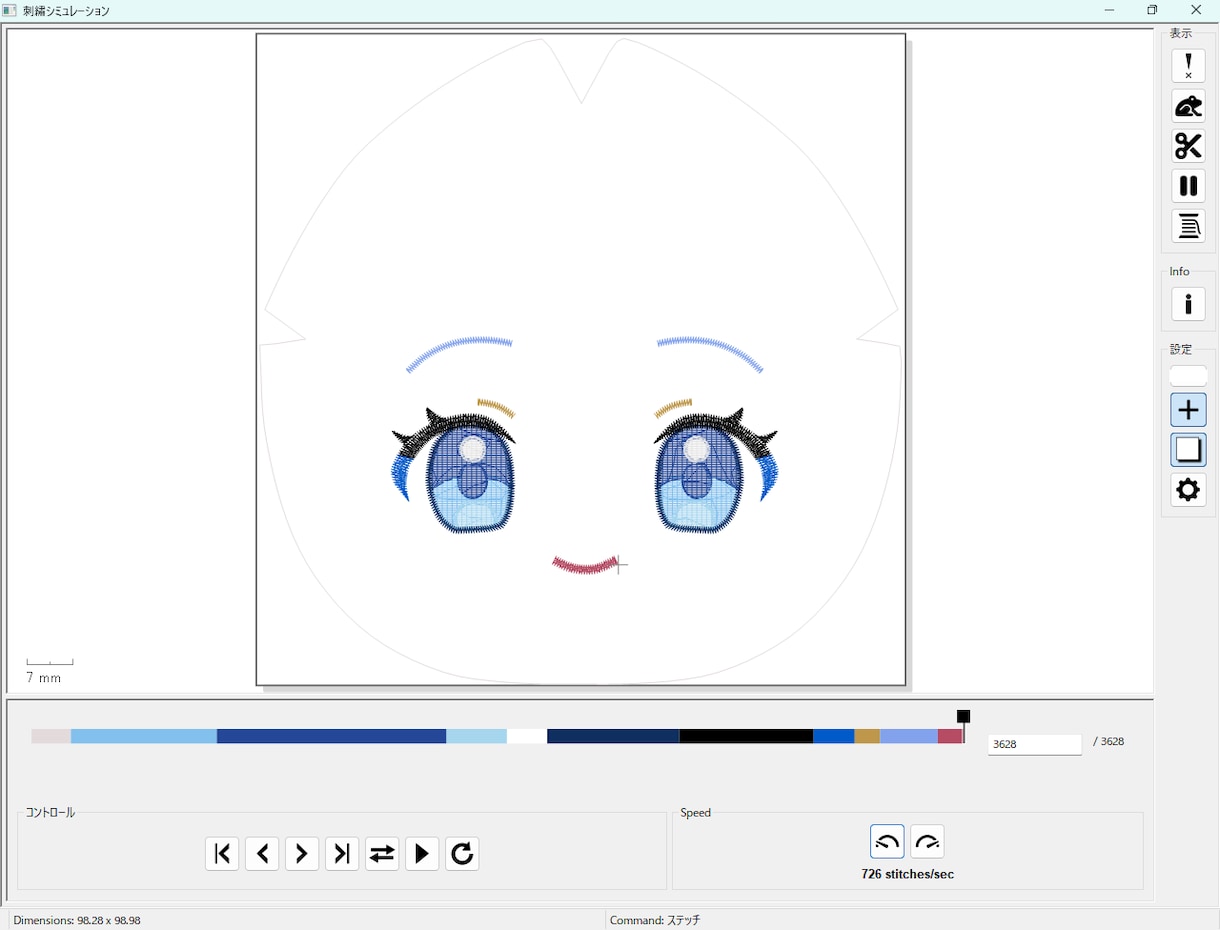
Task: Restart the stitch simulation
Action: click(462, 853)
